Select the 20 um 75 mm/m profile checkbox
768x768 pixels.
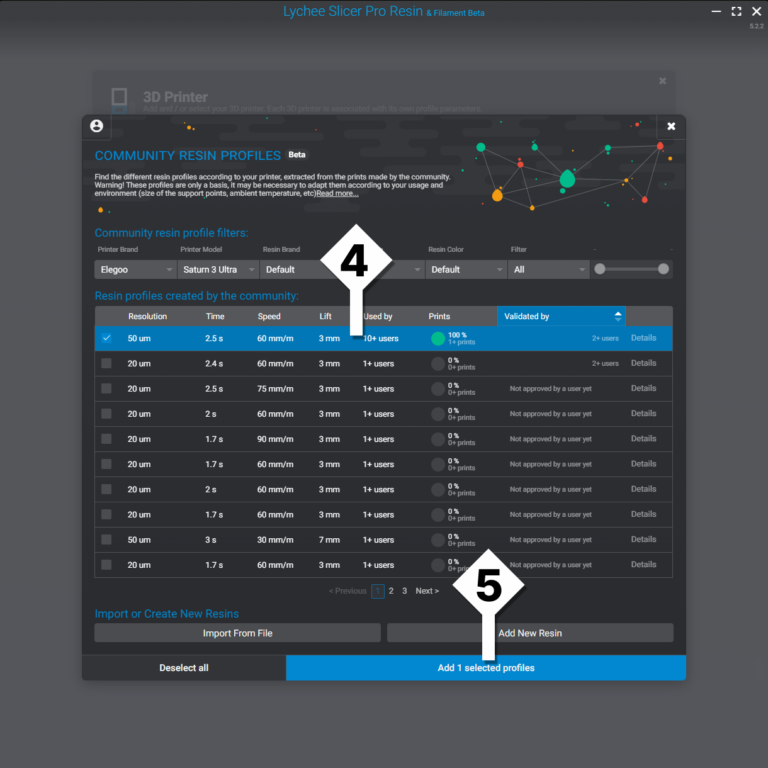106,388
